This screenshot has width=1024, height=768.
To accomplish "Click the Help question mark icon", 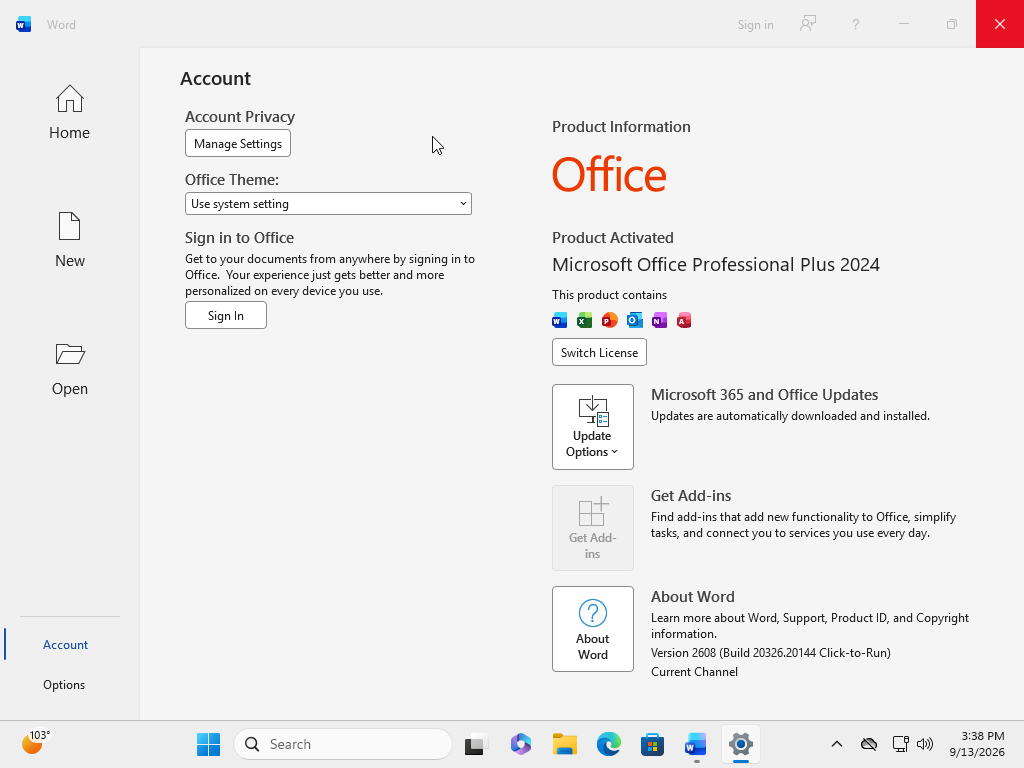I will click(x=856, y=25).
